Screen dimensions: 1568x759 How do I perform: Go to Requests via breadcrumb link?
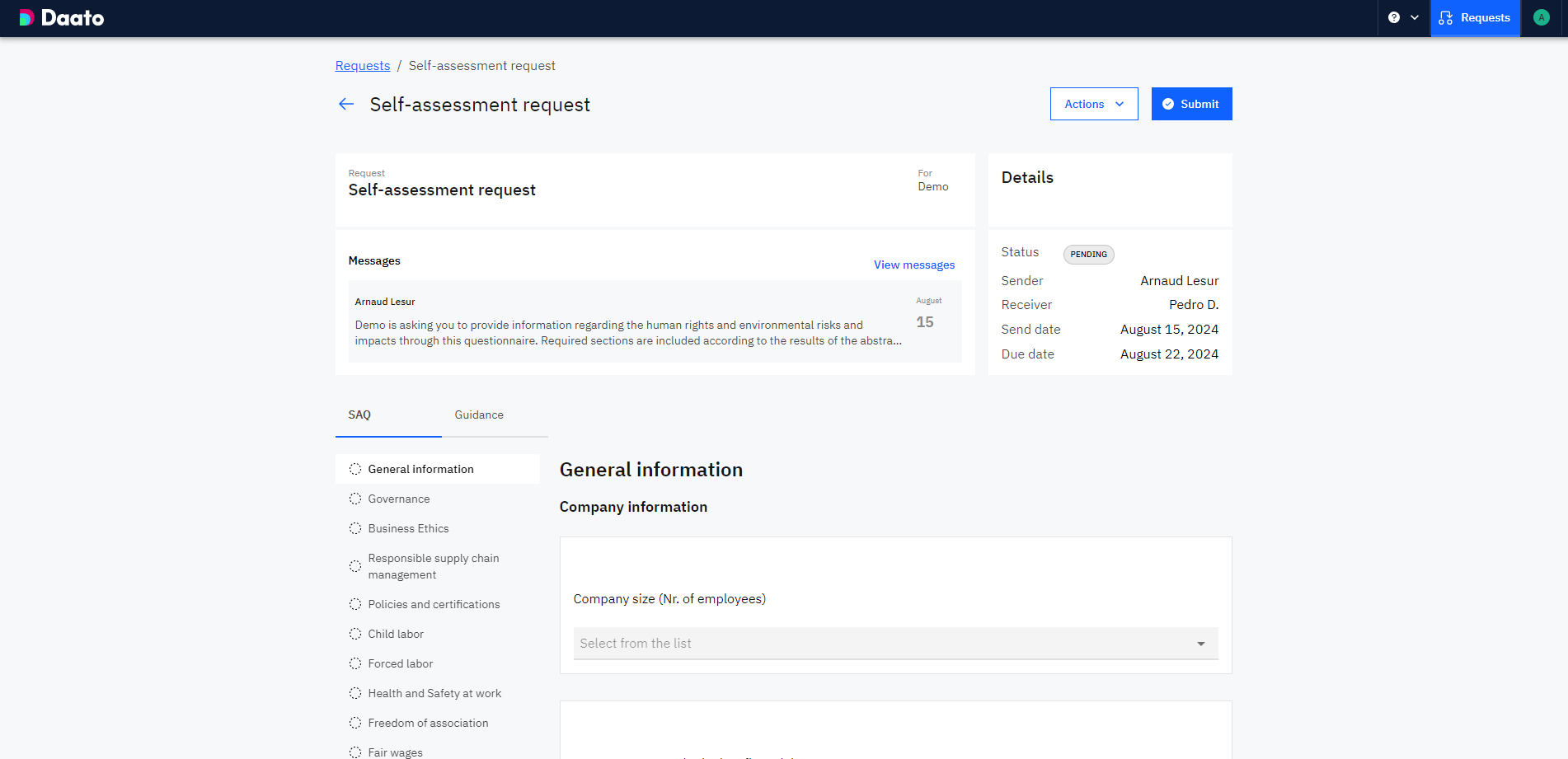[x=363, y=66]
